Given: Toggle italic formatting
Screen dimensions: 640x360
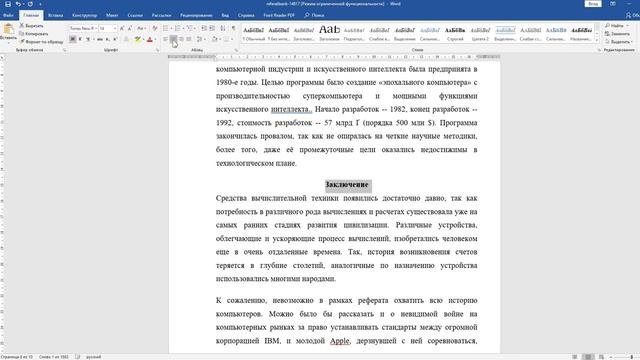Looking at the screenshot, I should 80,39.
